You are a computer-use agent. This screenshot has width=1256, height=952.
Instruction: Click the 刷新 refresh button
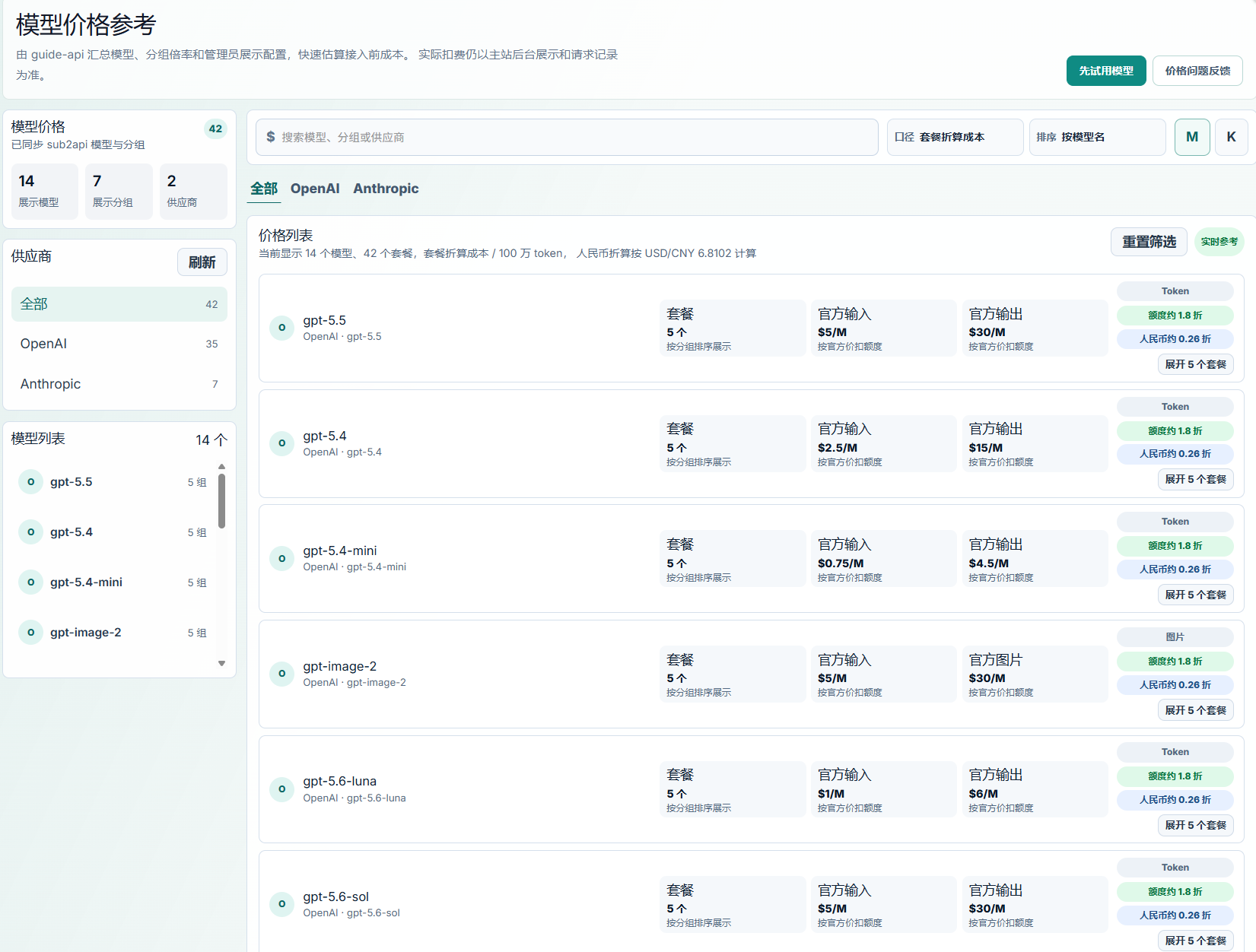tap(202, 262)
